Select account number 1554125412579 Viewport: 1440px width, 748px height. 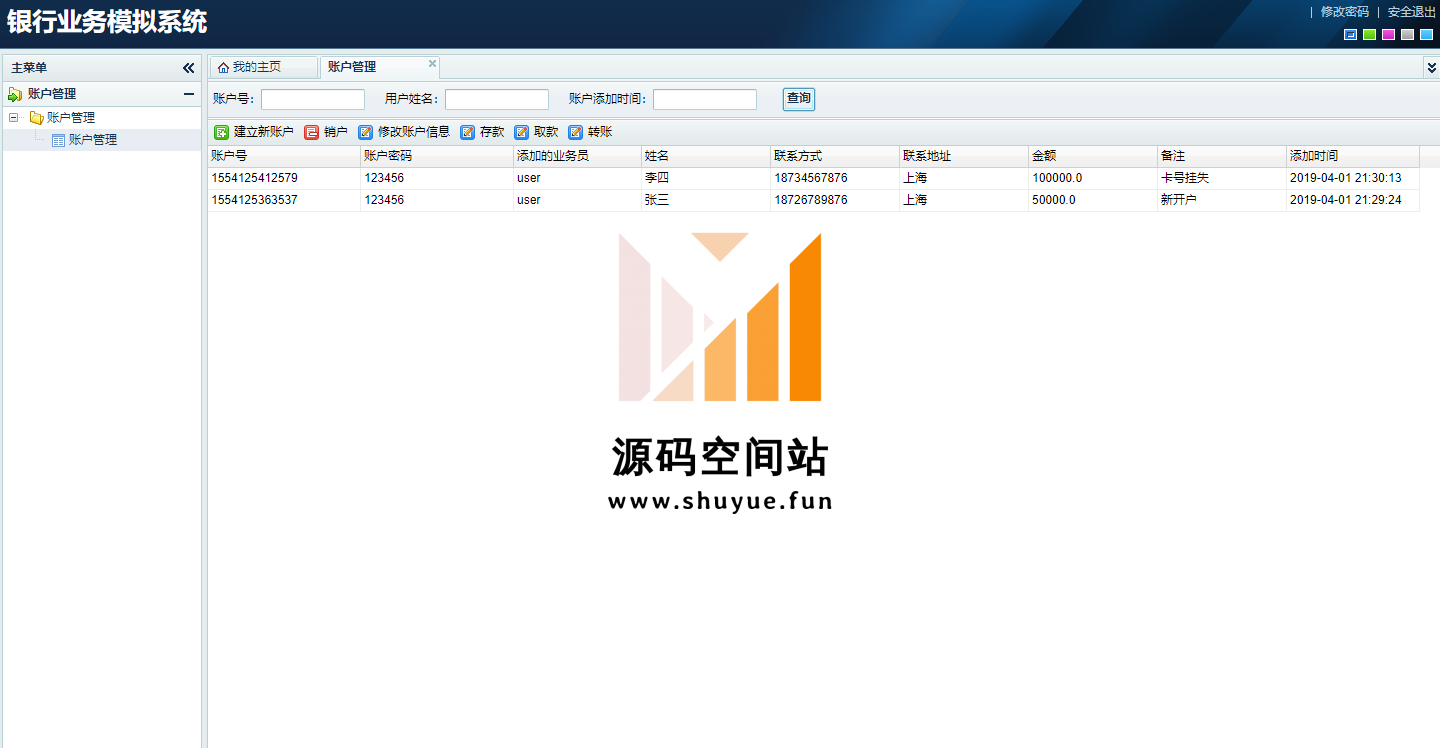(254, 178)
